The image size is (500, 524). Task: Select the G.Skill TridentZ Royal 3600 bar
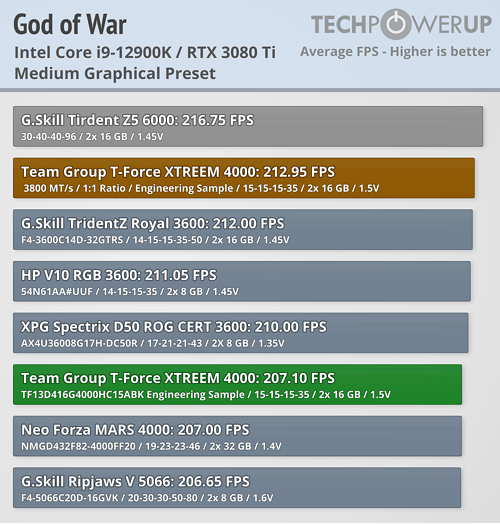(243, 230)
